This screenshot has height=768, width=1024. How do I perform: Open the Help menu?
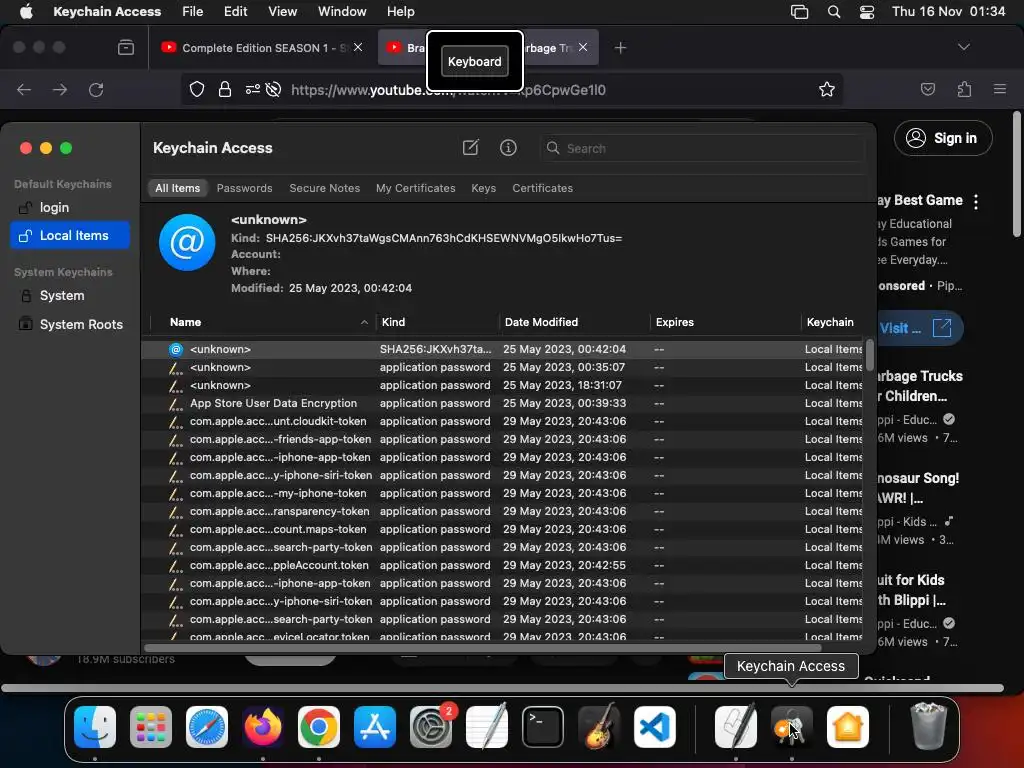[x=400, y=12]
